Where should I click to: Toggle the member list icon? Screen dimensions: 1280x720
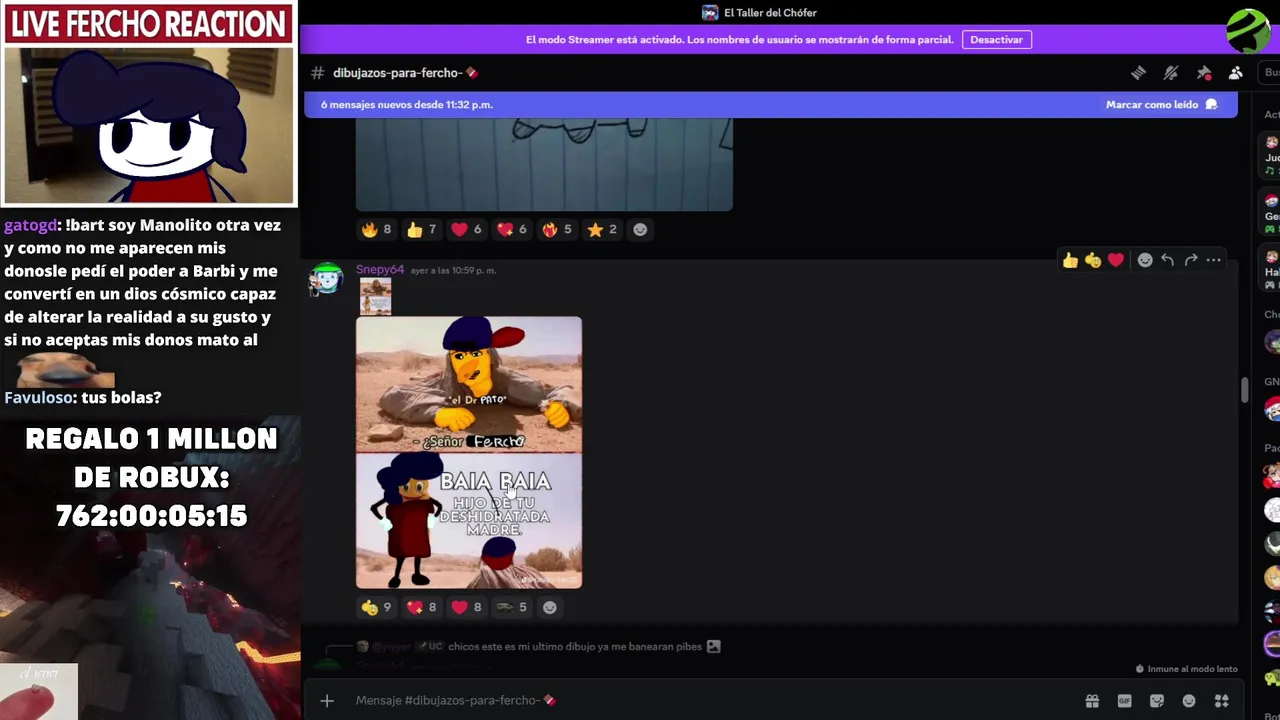tap(1236, 72)
